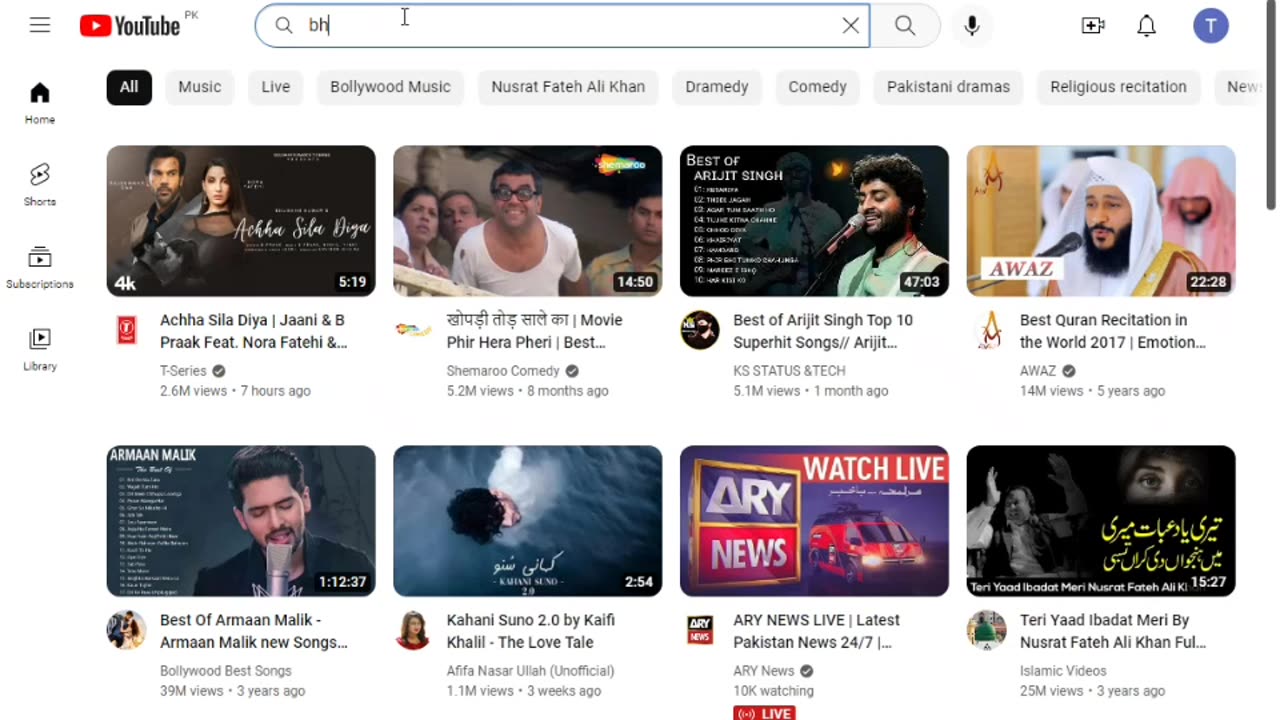
Task: Open Library in sidebar
Action: [40, 350]
